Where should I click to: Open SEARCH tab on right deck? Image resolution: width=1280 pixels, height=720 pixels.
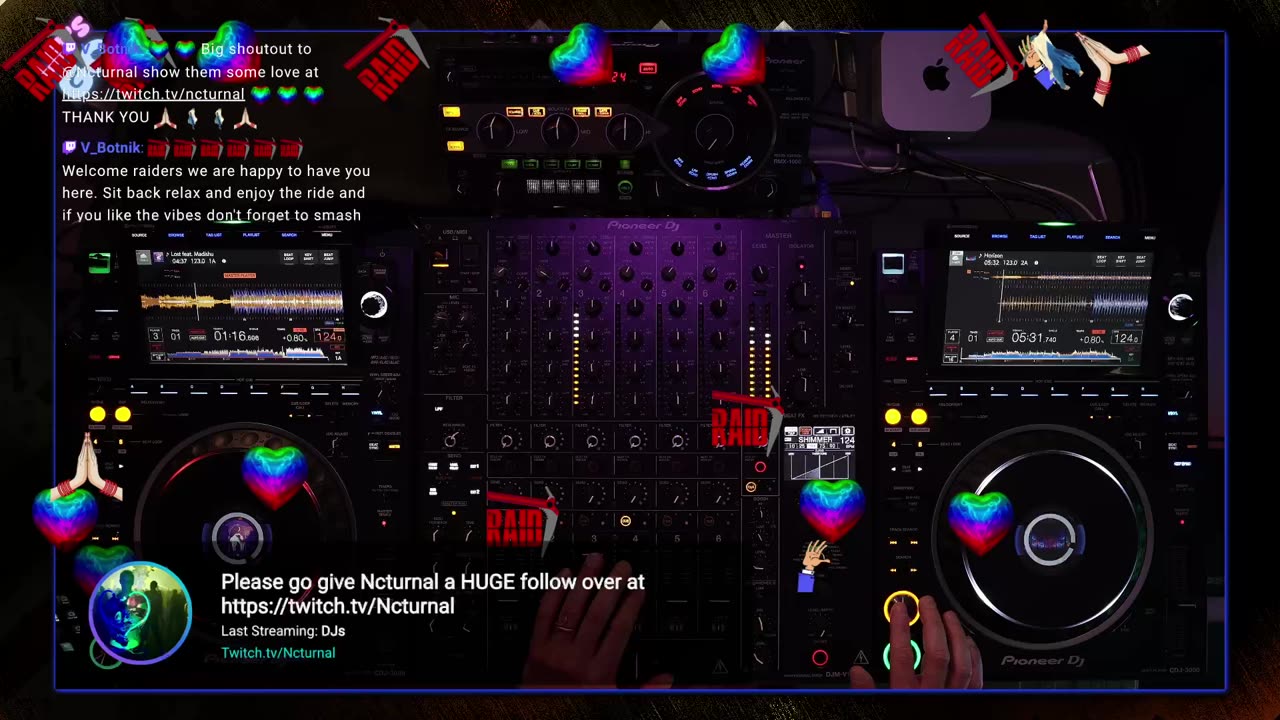(1113, 237)
